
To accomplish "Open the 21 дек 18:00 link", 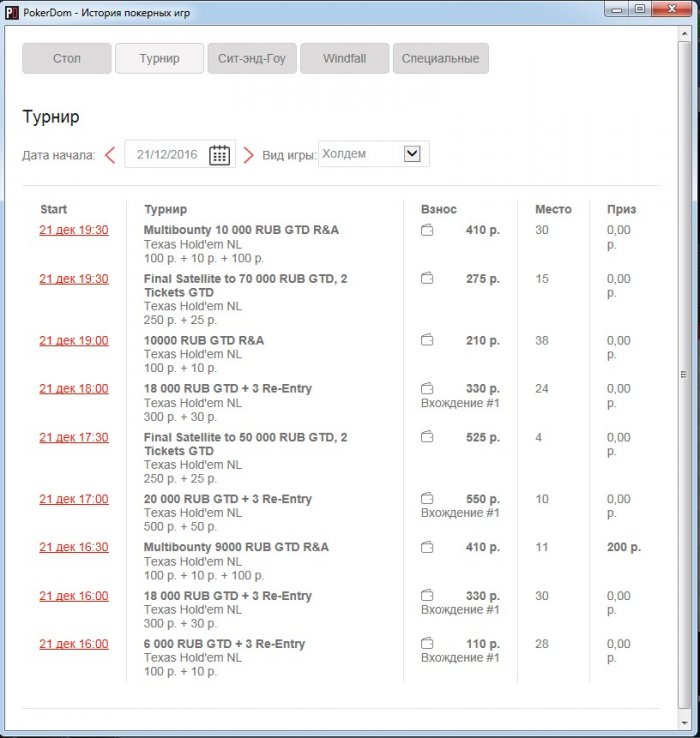I will click(x=74, y=389).
